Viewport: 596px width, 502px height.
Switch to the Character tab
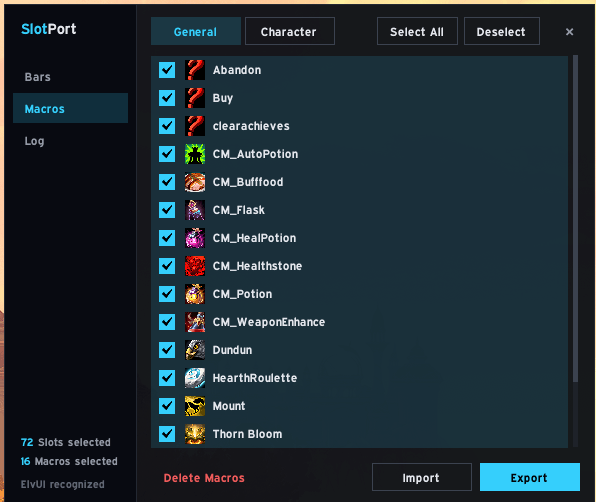tap(290, 31)
